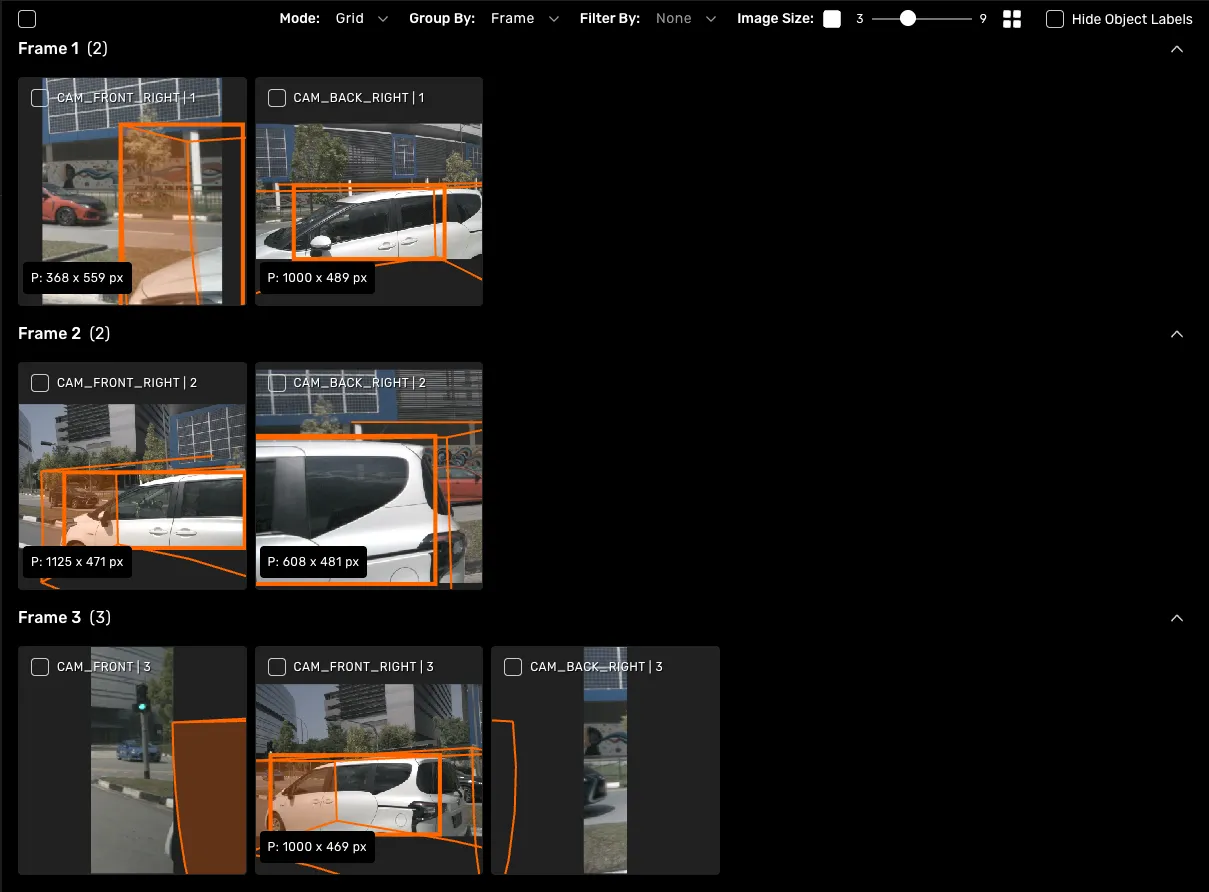Tick the select-all checkbox in the toolbar
Screen dimensions: 1209x892
click(x=27, y=19)
